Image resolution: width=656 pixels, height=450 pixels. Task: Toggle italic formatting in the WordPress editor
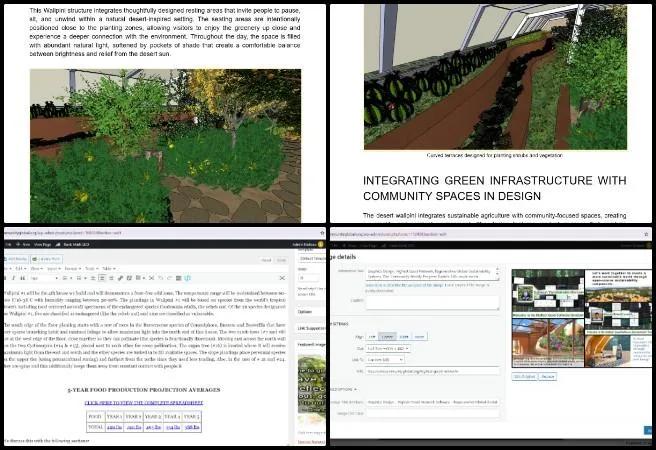[x=13, y=278]
